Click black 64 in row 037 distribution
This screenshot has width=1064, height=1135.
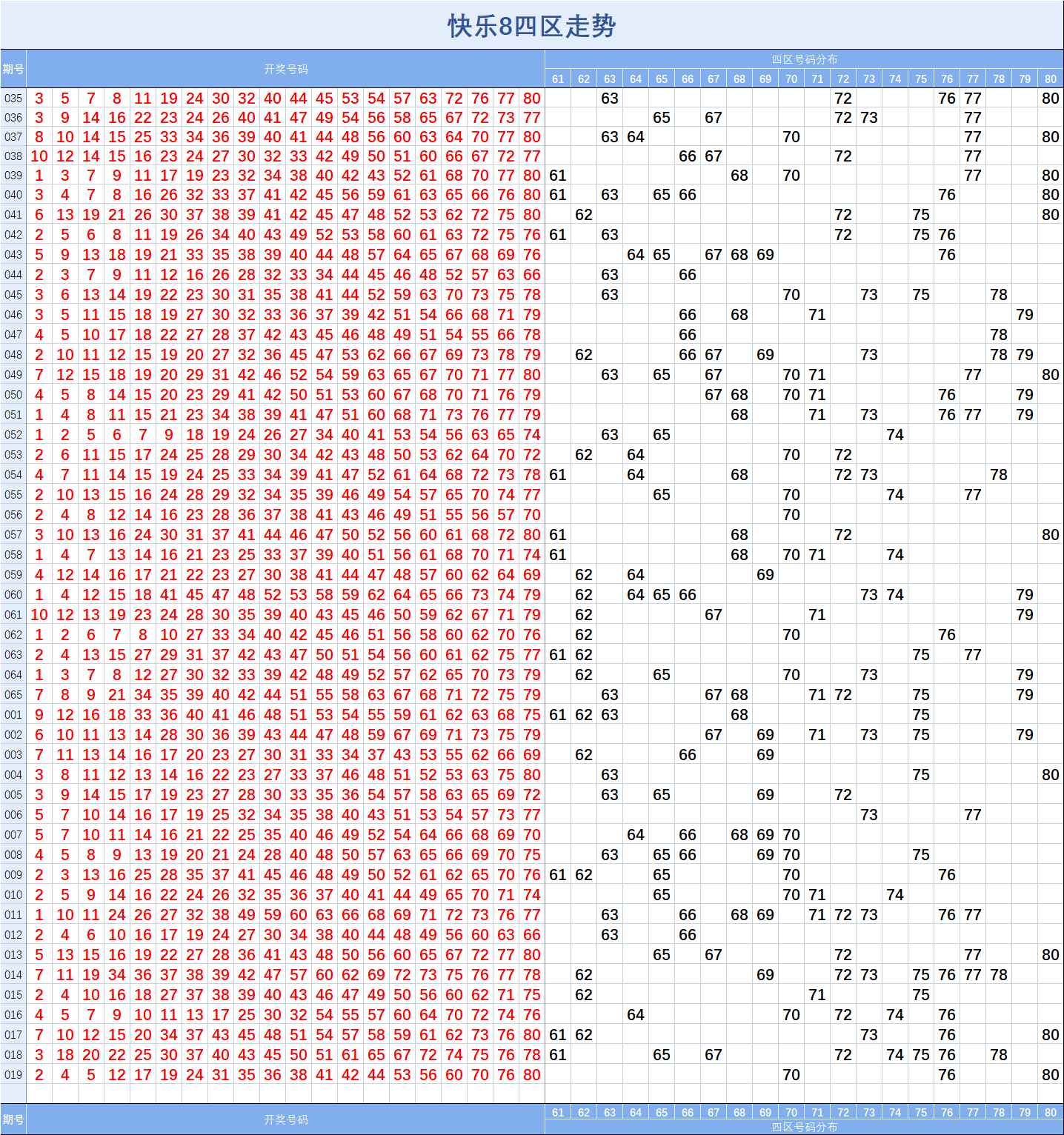coord(636,137)
